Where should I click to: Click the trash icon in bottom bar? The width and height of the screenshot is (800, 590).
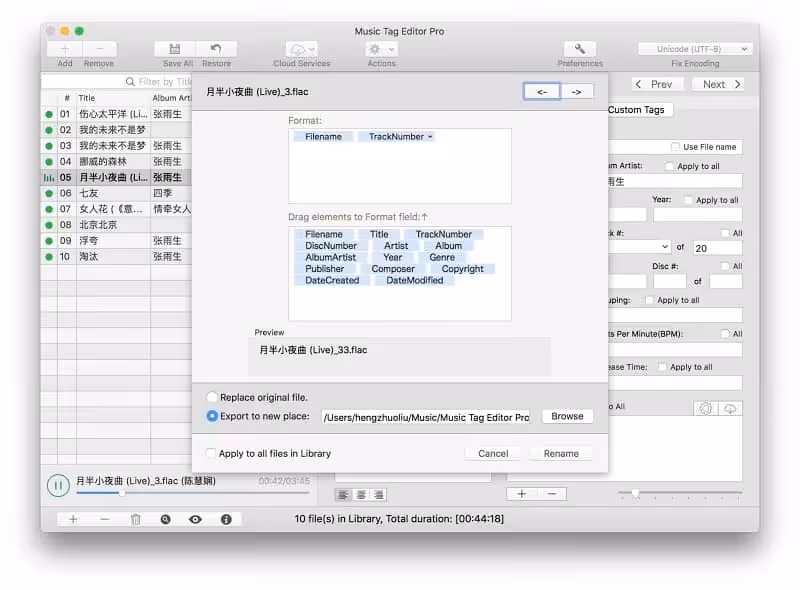(x=135, y=520)
